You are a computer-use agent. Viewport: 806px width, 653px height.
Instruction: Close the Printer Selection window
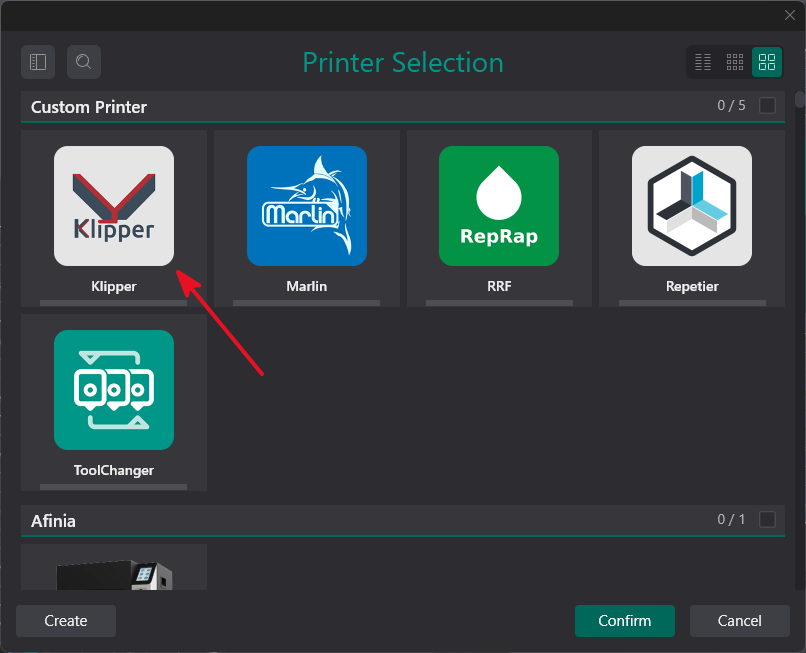[x=790, y=15]
